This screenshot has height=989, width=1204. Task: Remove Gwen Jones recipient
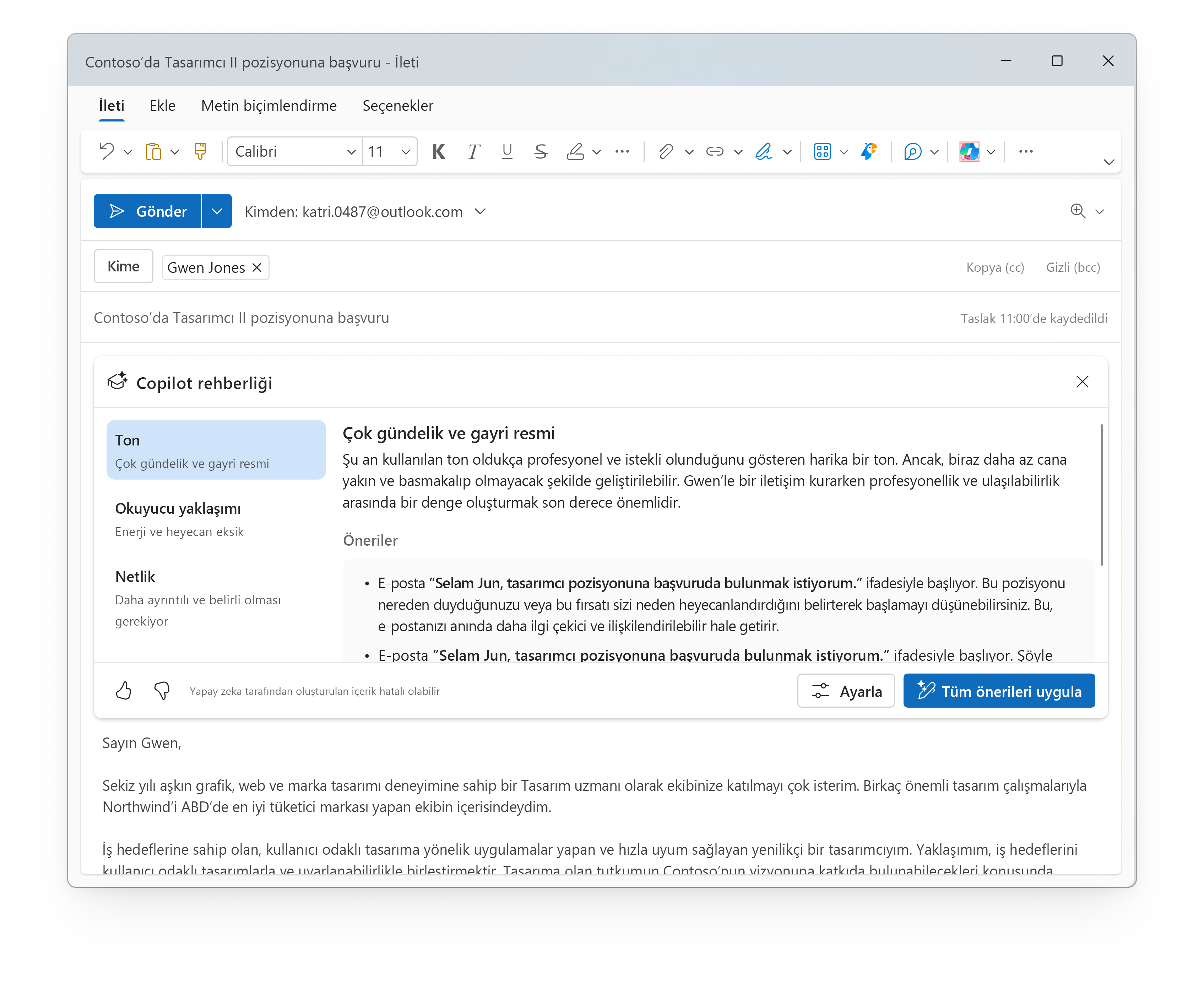click(x=257, y=268)
